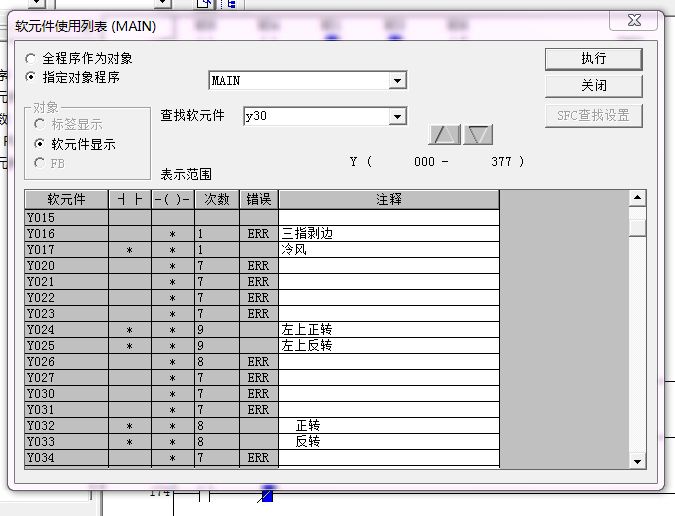Choose 软元件显示 radio button
The width and height of the screenshot is (675, 516).
pyautogui.click(x=40, y=144)
